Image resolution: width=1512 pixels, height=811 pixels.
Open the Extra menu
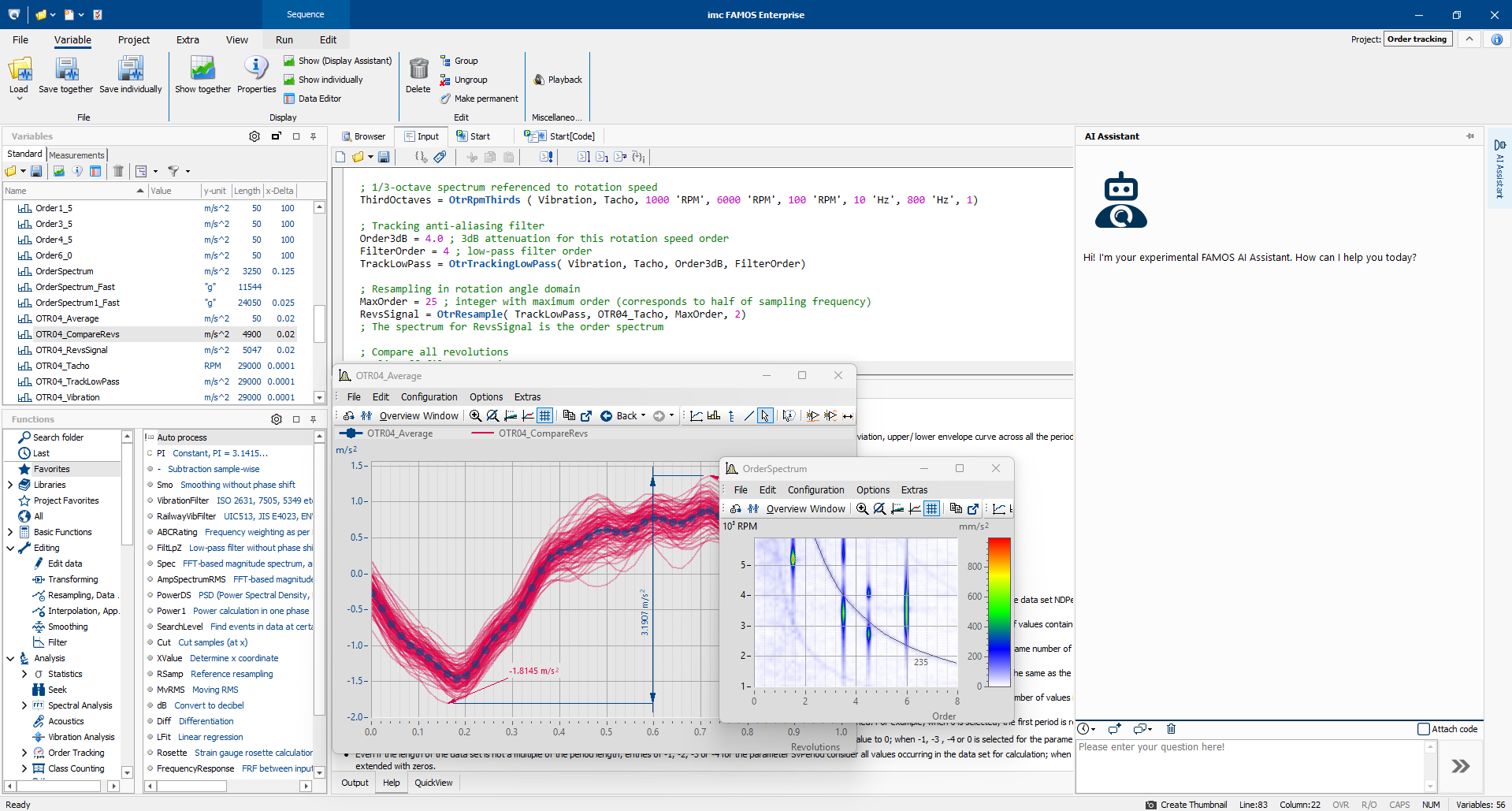[188, 40]
